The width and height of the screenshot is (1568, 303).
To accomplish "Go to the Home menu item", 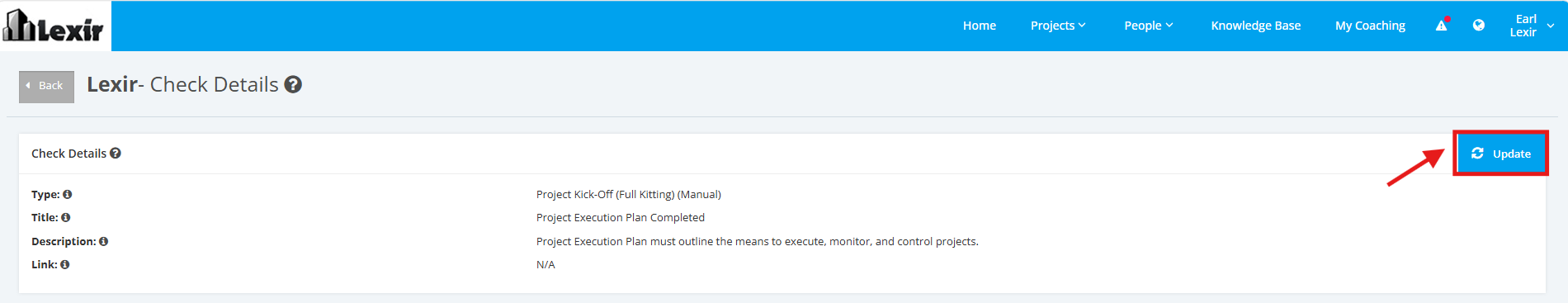I will [980, 26].
